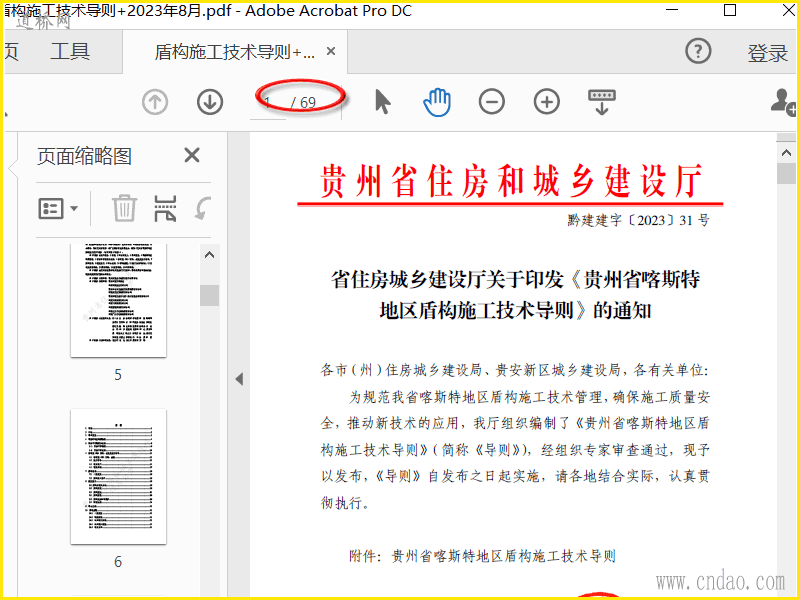
Task: Open the thumbnail options dropdown menu
Action: pyautogui.click(x=58, y=209)
